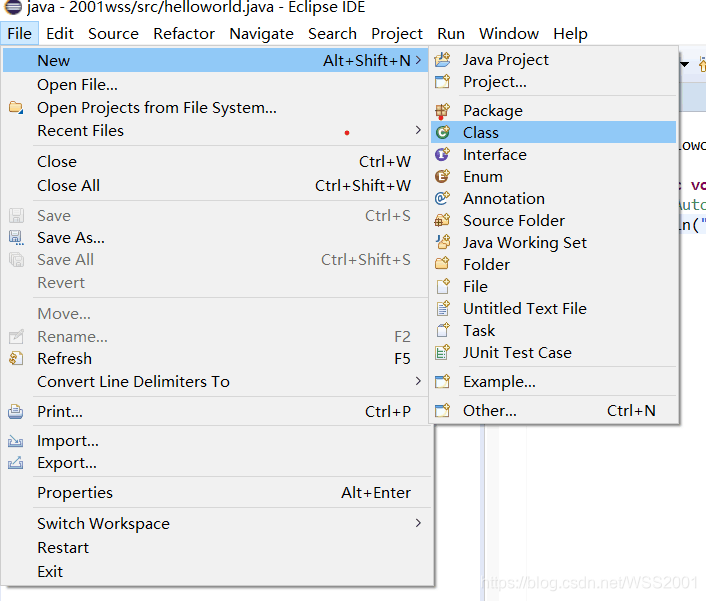The height and width of the screenshot is (601, 706).
Task: Click the JUnit Test Case icon
Action: coord(443,352)
